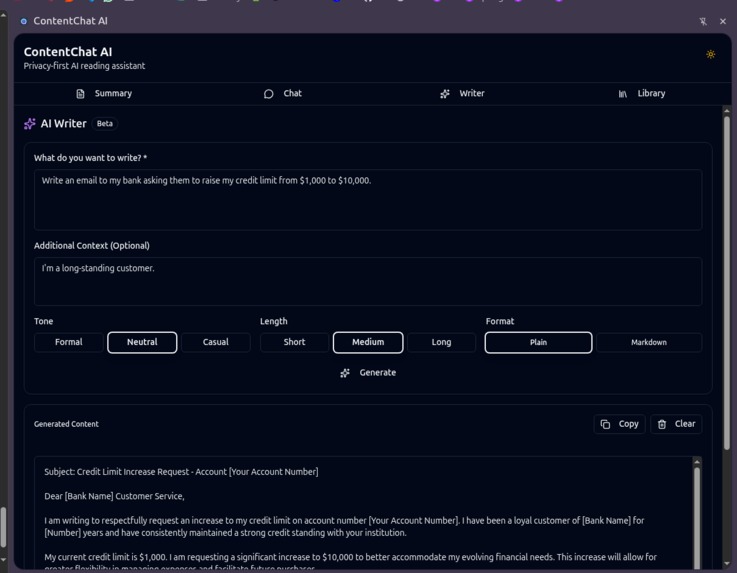The image size is (737, 573).
Task: Choose Medium length
Action: coord(368,342)
